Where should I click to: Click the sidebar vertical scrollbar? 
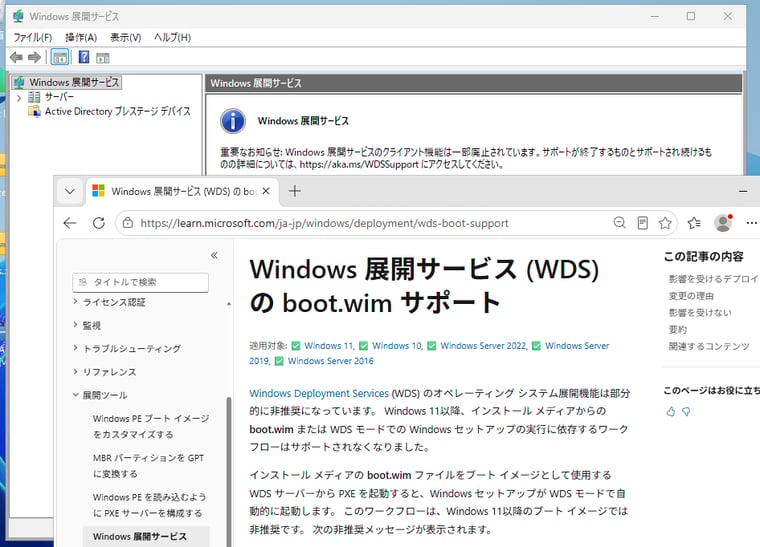pyautogui.click(x=229, y=470)
